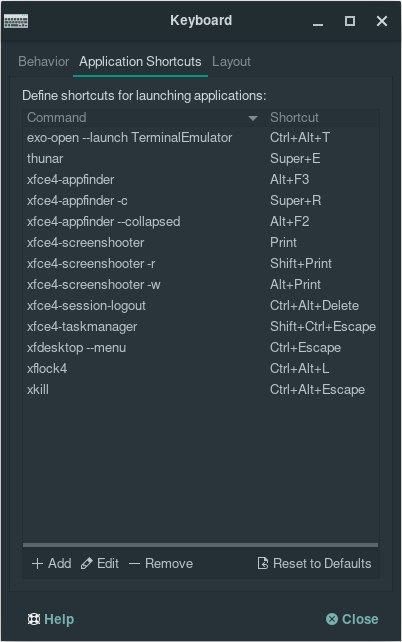Click the pencil Edit icon
The image size is (402, 642).
point(86,564)
